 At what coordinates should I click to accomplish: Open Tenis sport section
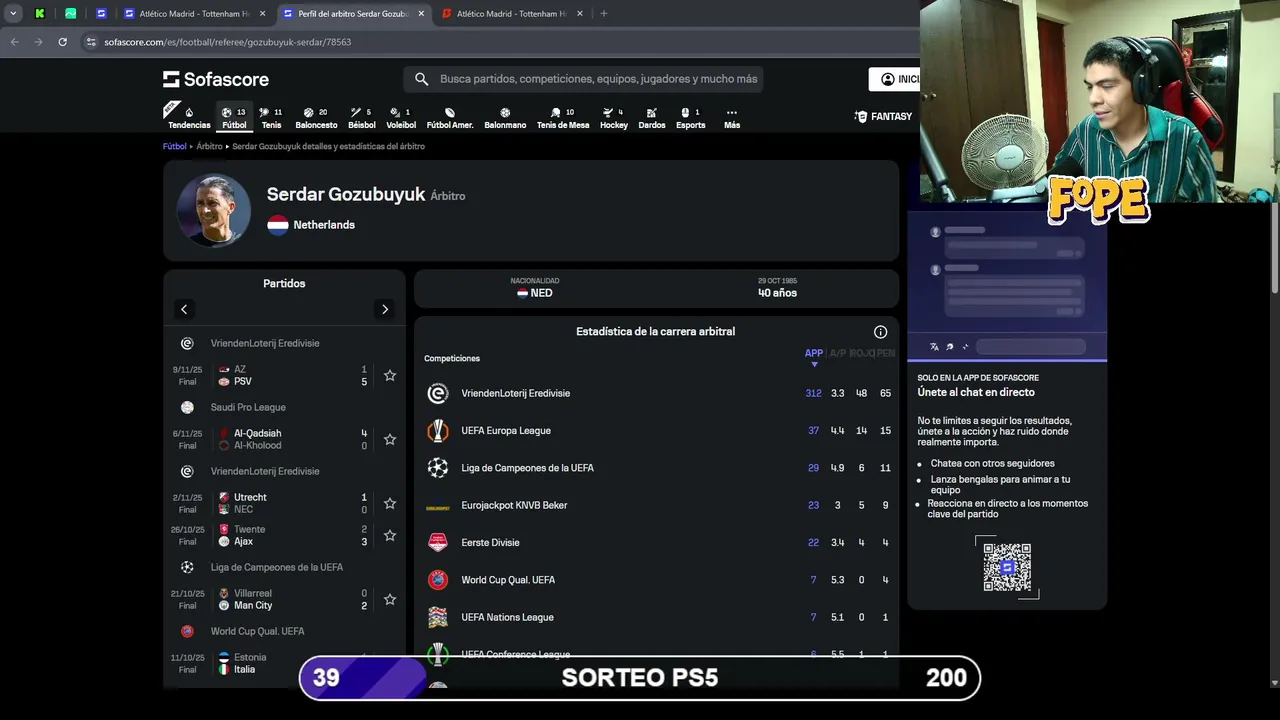(x=271, y=118)
